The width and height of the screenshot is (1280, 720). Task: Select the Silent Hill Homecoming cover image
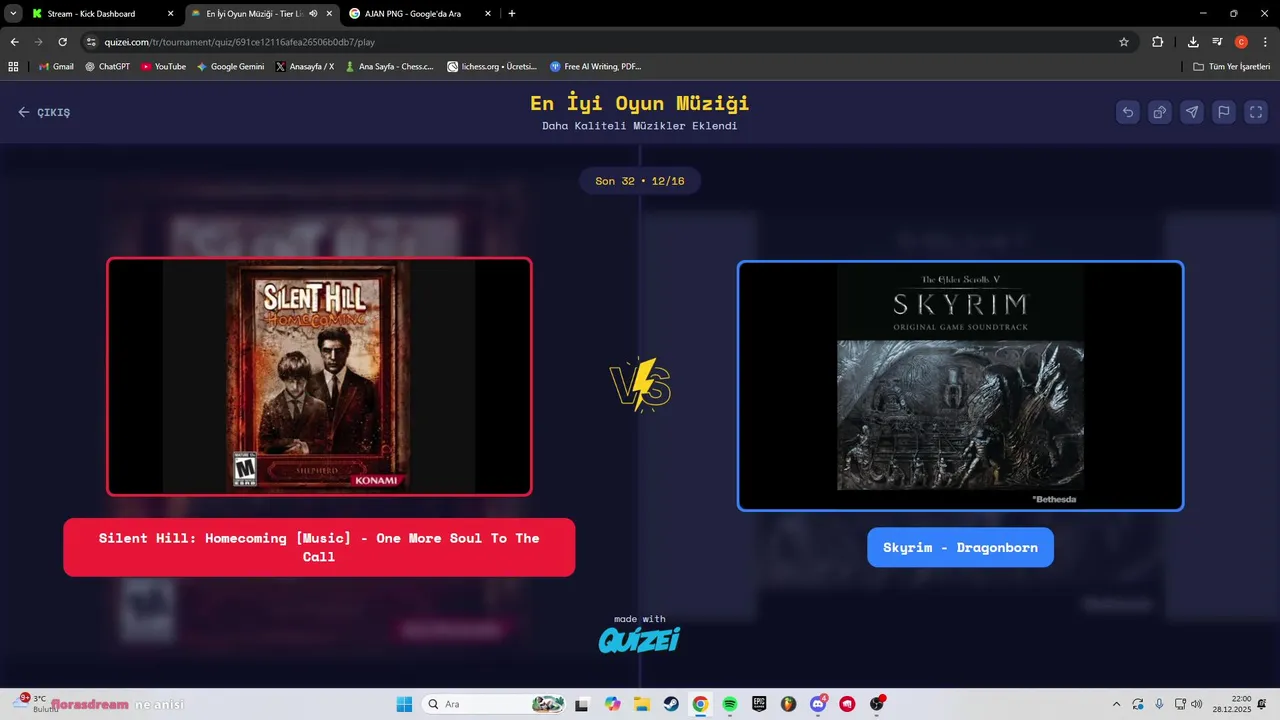click(319, 376)
